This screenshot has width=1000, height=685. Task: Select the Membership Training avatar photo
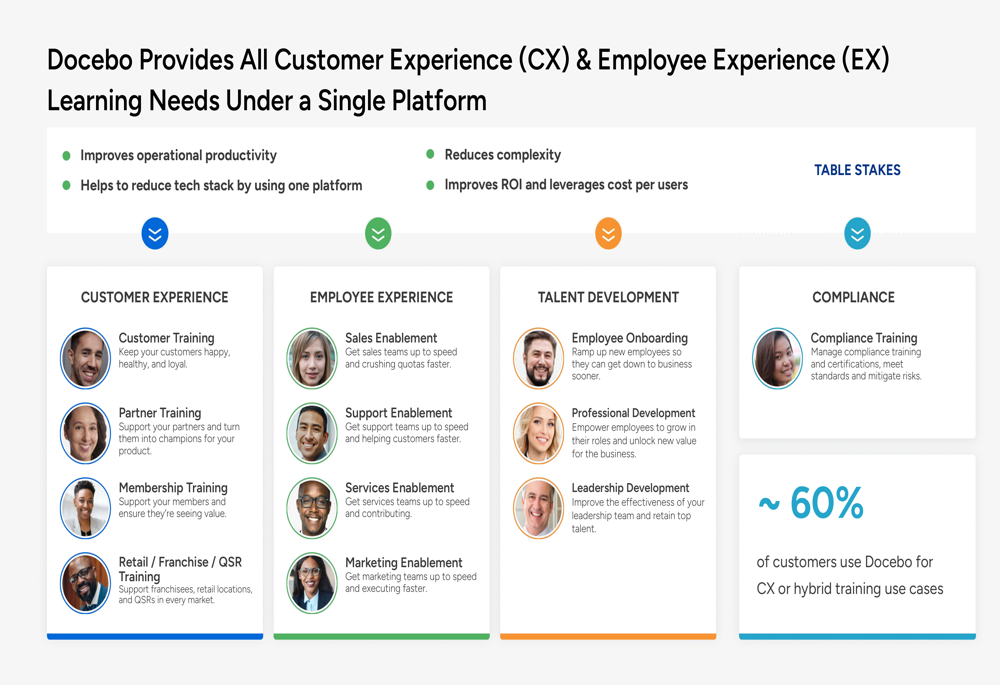coord(85,508)
